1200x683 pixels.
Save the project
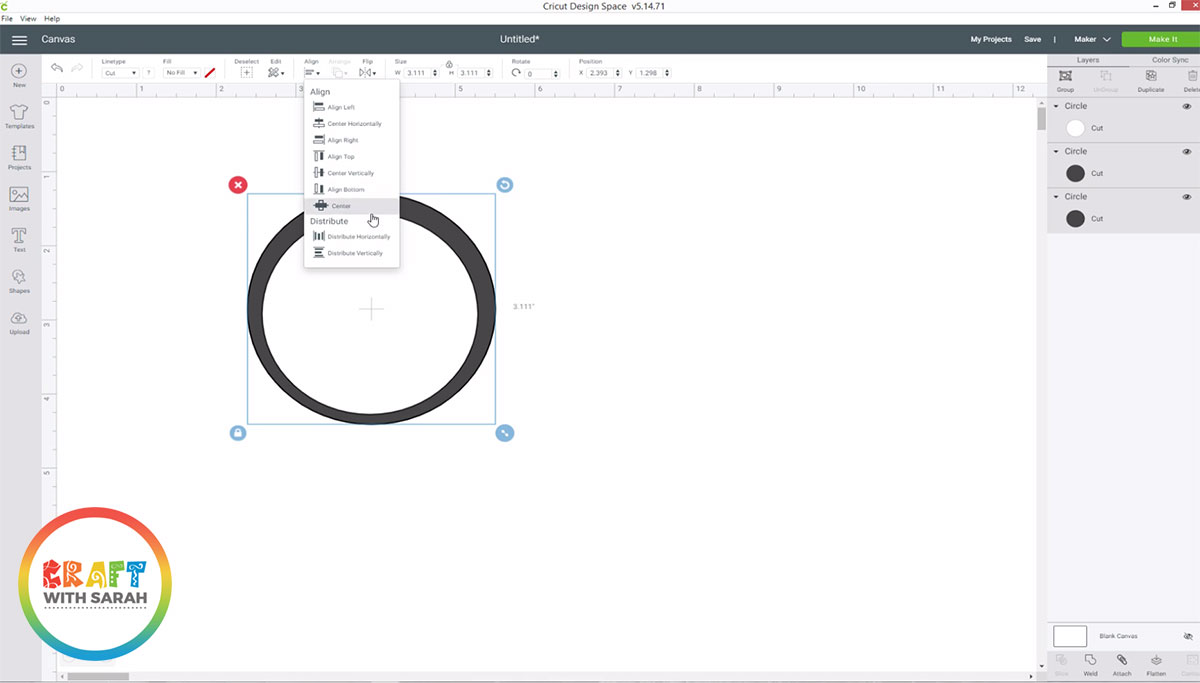pos(1033,40)
